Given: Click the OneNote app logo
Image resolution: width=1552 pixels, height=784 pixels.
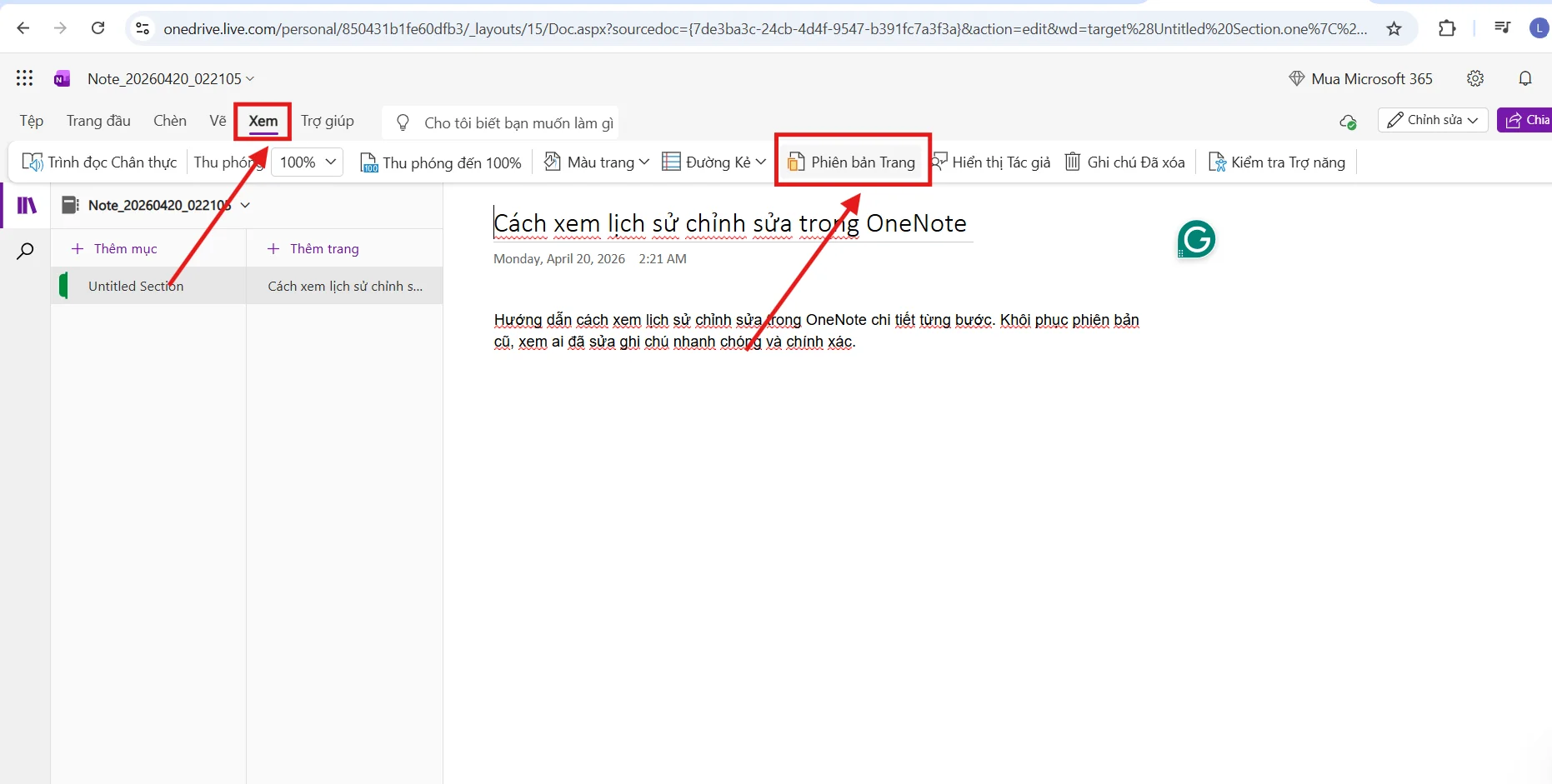Looking at the screenshot, I should click(62, 78).
